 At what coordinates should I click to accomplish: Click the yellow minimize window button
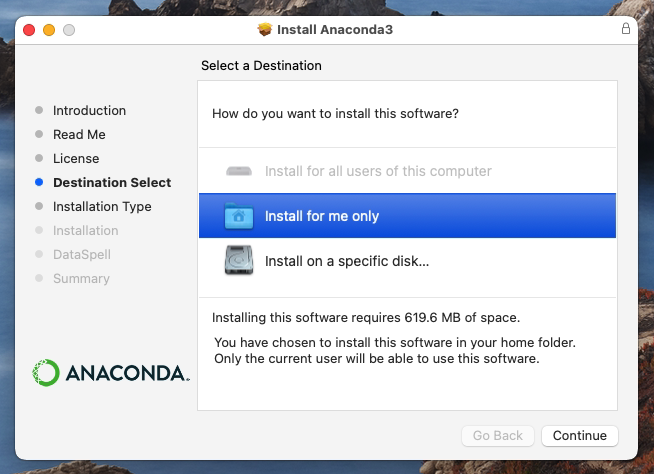49,30
